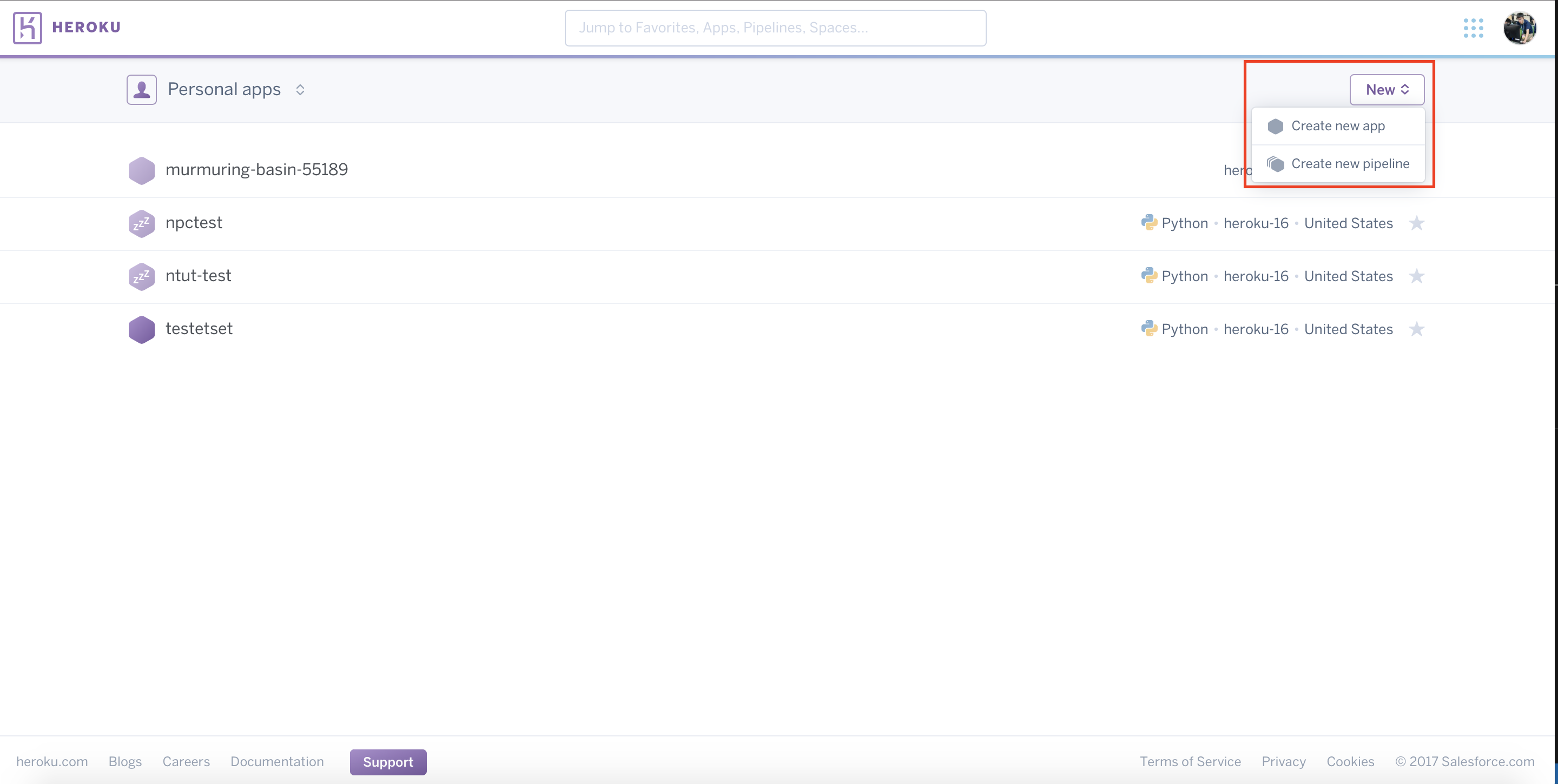This screenshot has width=1558, height=784.
Task: Open the murmuring-basin-55189 app name
Action: click(x=256, y=170)
